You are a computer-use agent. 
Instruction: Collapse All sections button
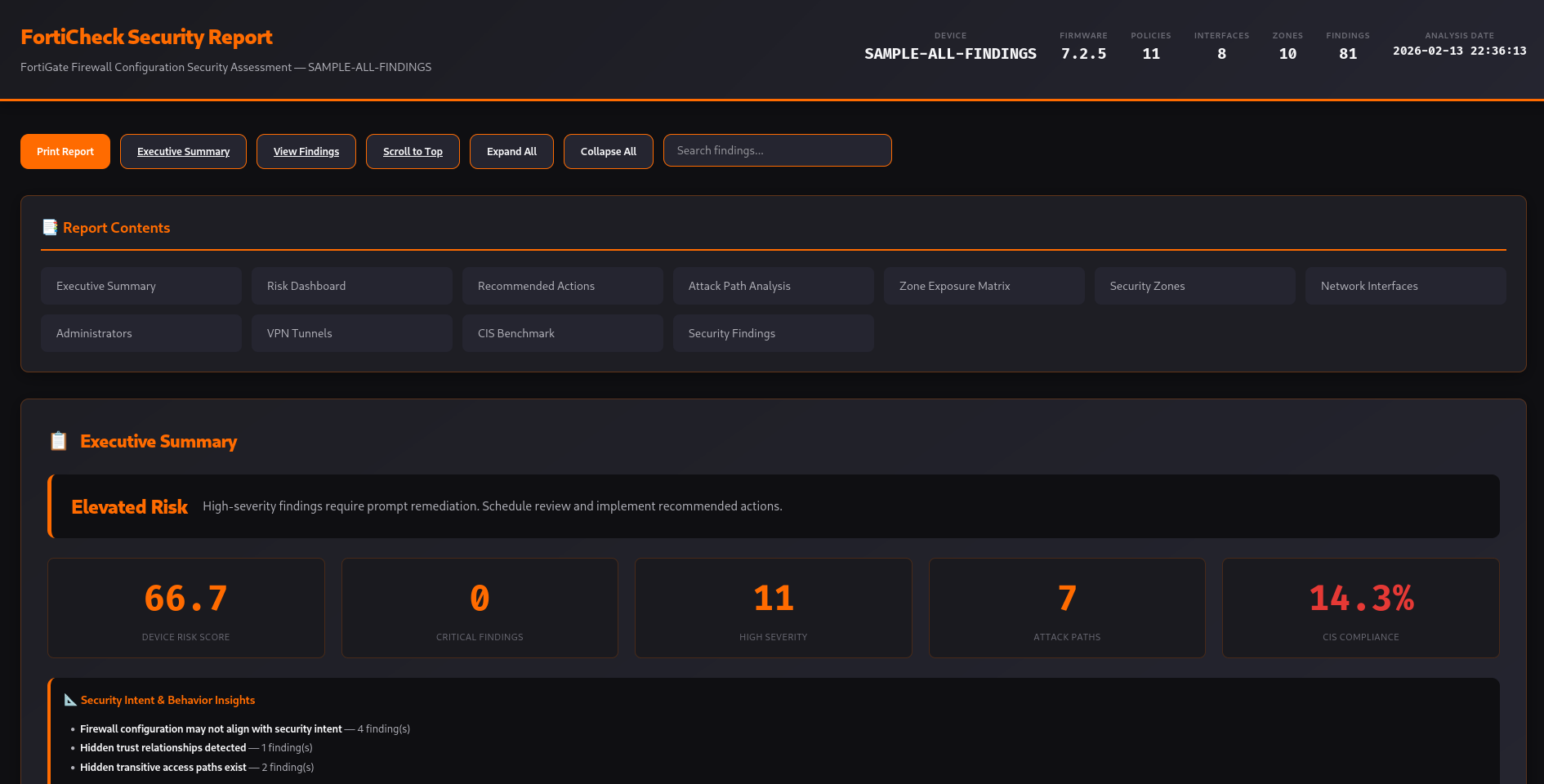[x=609, y=152]
